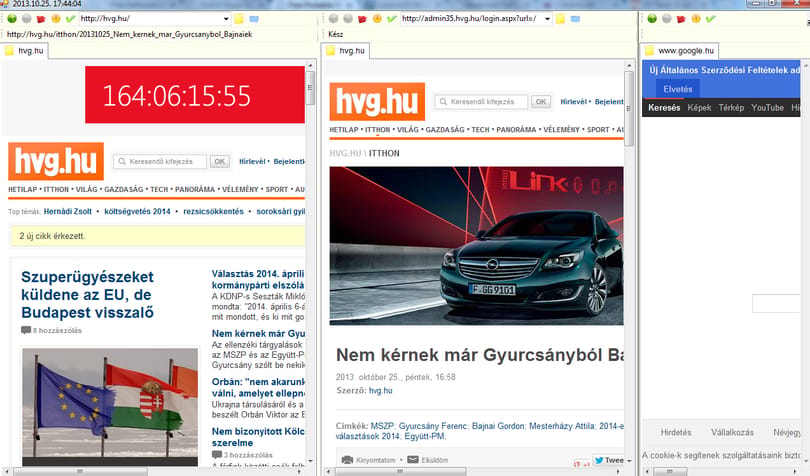This screenshot has width=810, height=476.
Task: Click the orange circle icon in the middle pane toolbar
Action: tap(377, 19)
